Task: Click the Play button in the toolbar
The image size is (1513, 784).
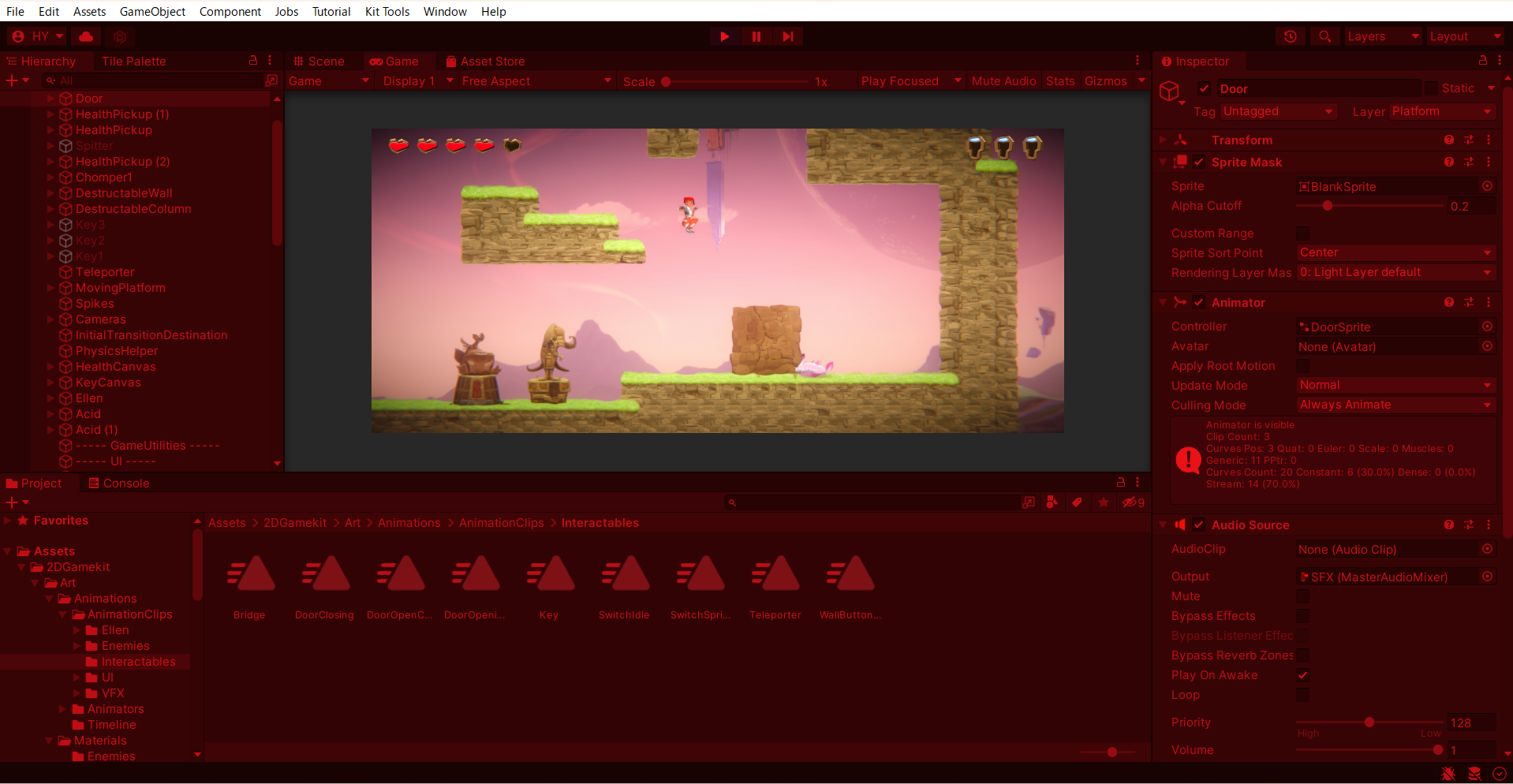Action: point(724,36)
